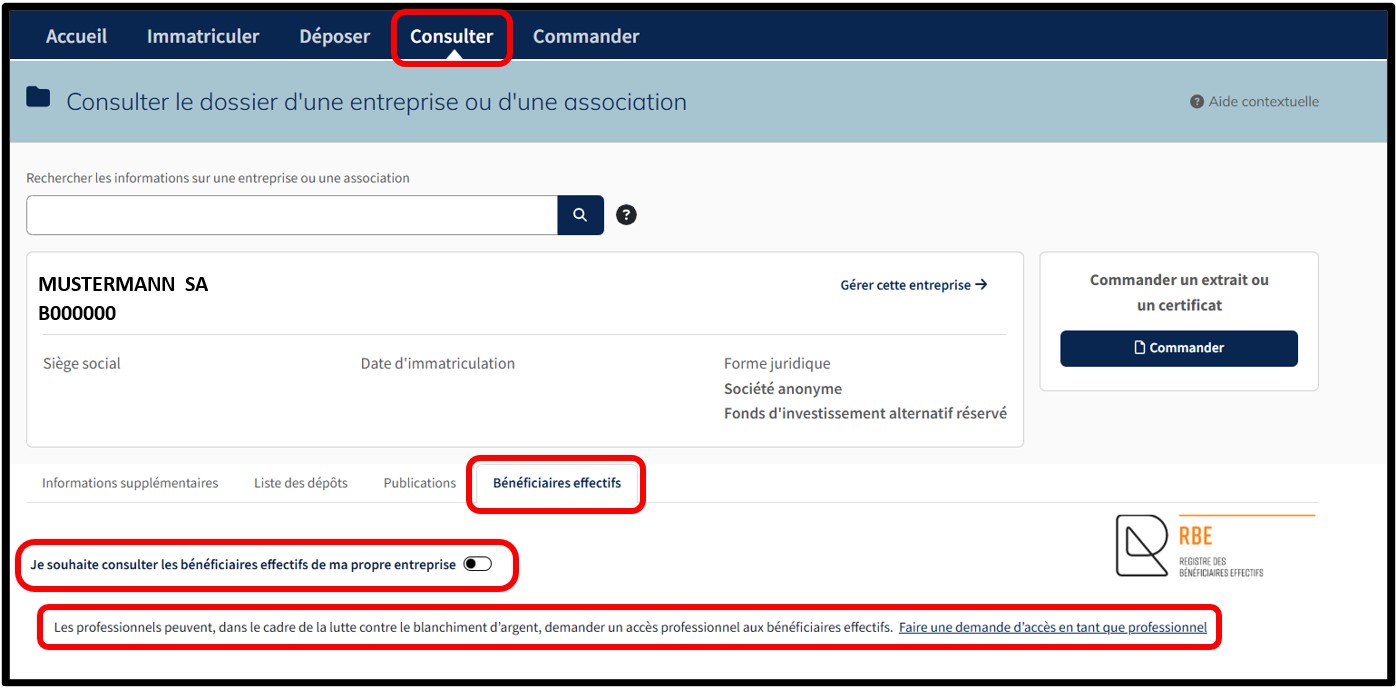The image size is (1396, 688).
Task: Open the Publications tab
Action: pyautogui.click(x=420, y=483)
